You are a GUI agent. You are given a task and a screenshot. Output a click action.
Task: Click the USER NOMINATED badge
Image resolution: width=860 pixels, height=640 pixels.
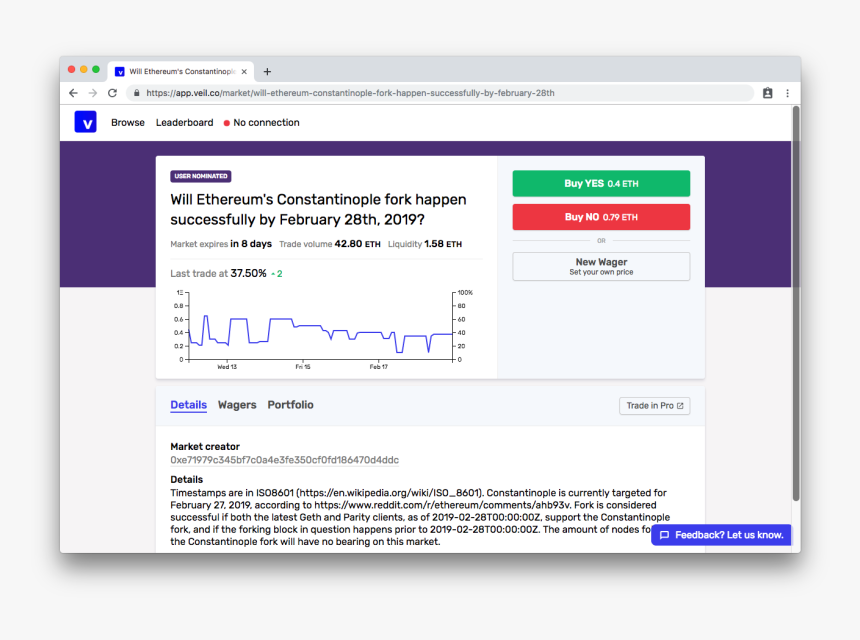pos(201,176)
